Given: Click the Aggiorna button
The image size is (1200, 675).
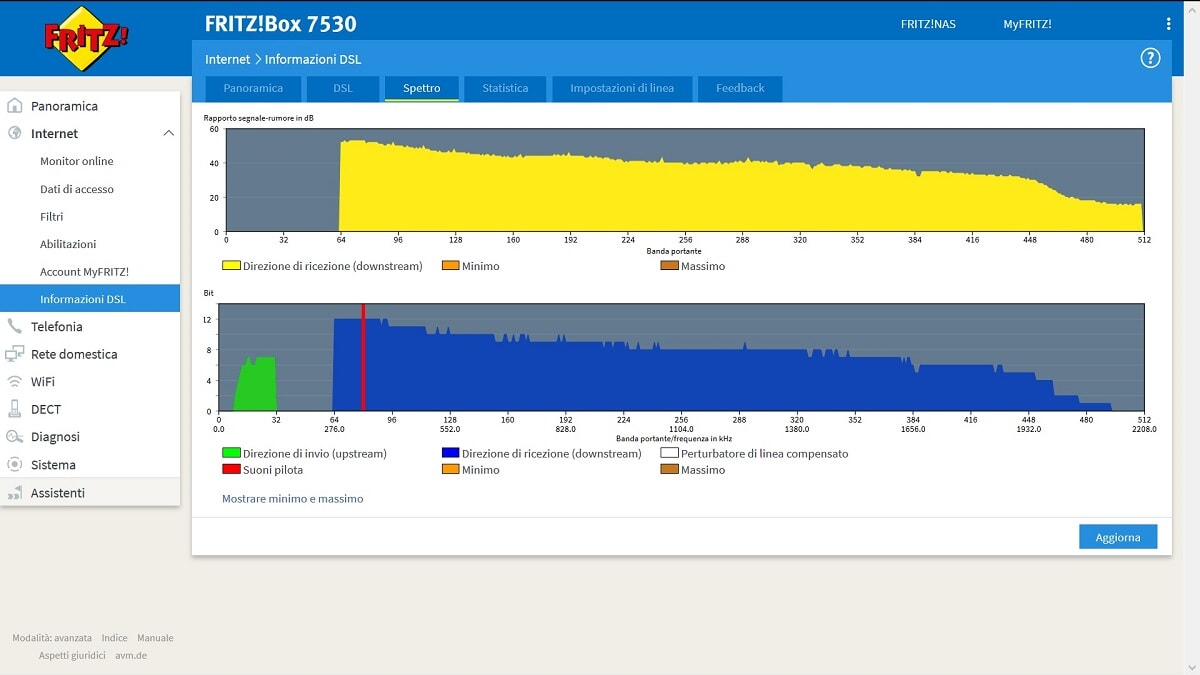Looking at the screenshot, I should pyautogui.click(x=1118, y=537).
